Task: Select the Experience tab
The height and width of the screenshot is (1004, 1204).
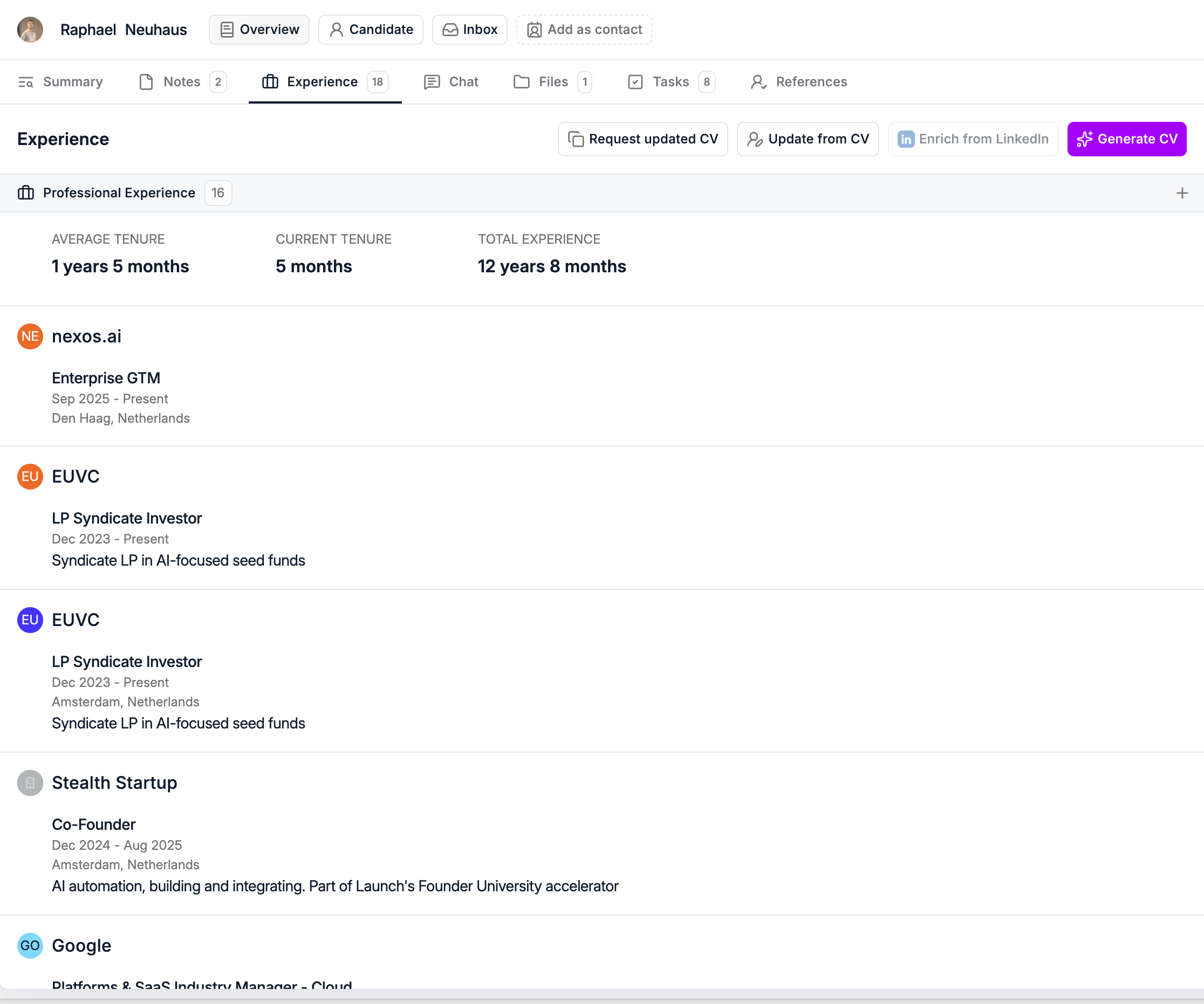Action: click(325, 82)
